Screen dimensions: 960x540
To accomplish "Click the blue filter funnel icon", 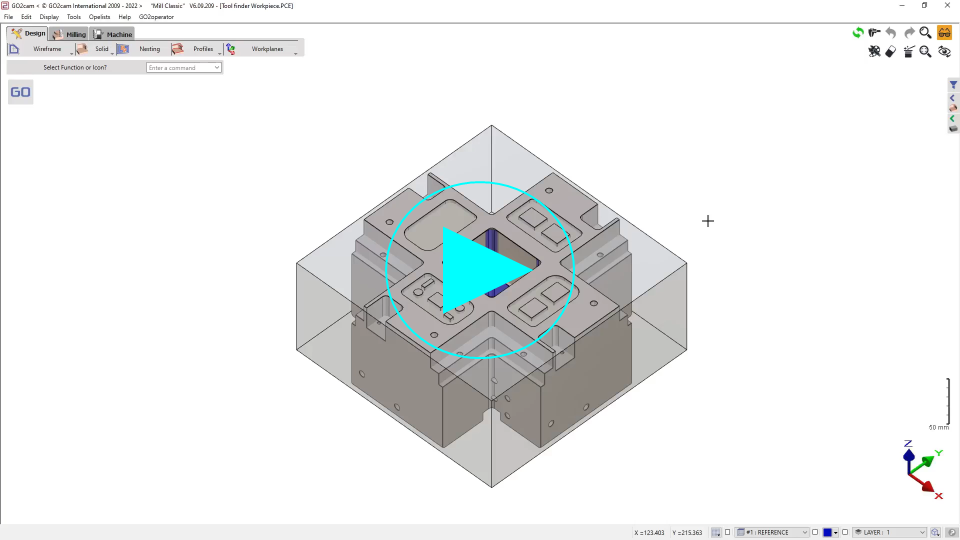I will pyautogui.click(x=953, y=85).
